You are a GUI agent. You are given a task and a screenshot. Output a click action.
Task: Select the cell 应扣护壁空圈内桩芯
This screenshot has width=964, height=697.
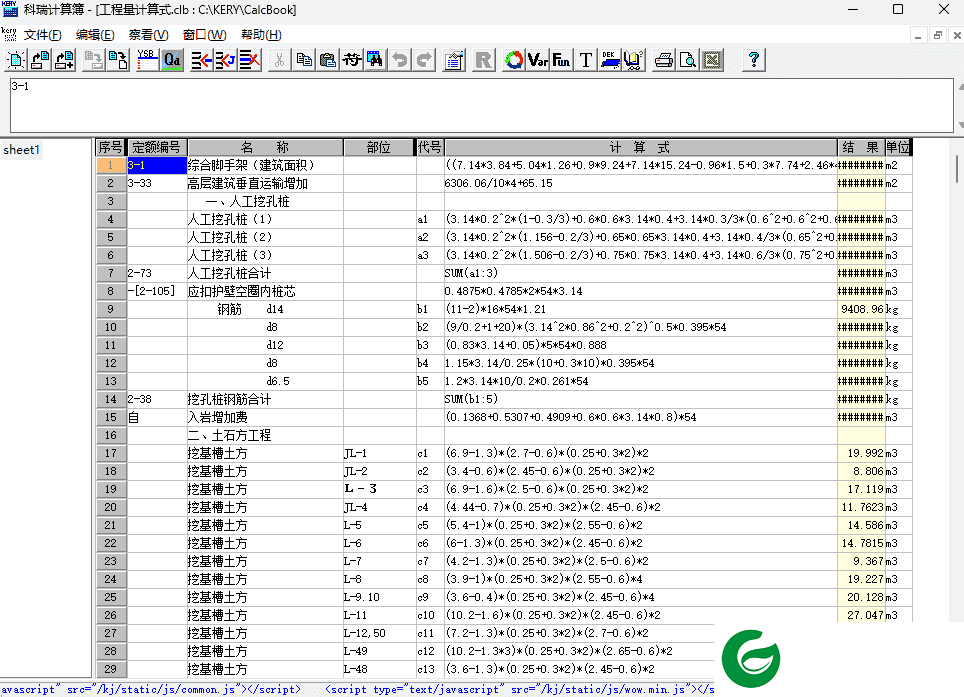coord(265,291)
